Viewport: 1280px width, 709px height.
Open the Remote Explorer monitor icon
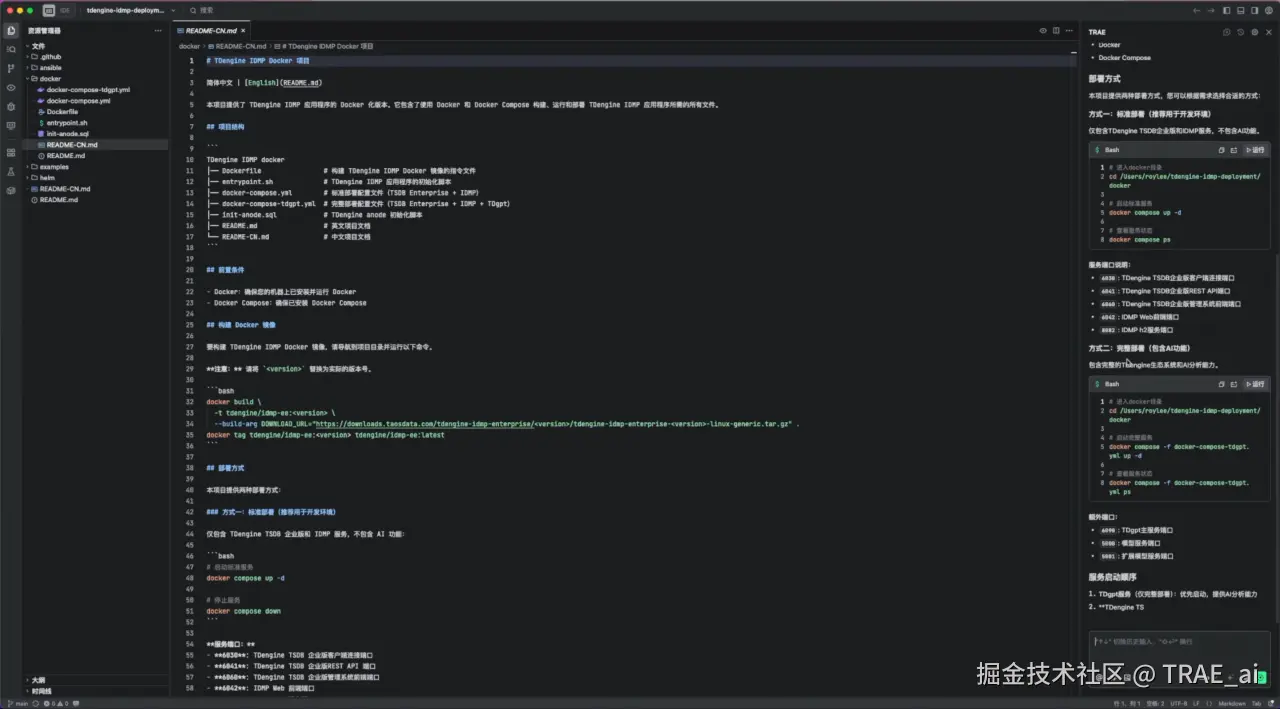tap(11, 126)
